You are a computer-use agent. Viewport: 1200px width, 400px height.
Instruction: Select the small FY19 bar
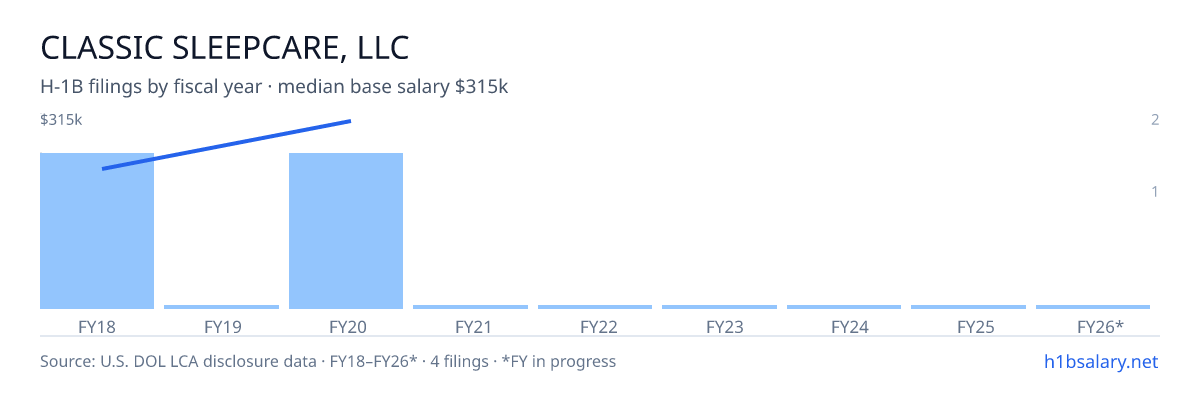point(221,307)
